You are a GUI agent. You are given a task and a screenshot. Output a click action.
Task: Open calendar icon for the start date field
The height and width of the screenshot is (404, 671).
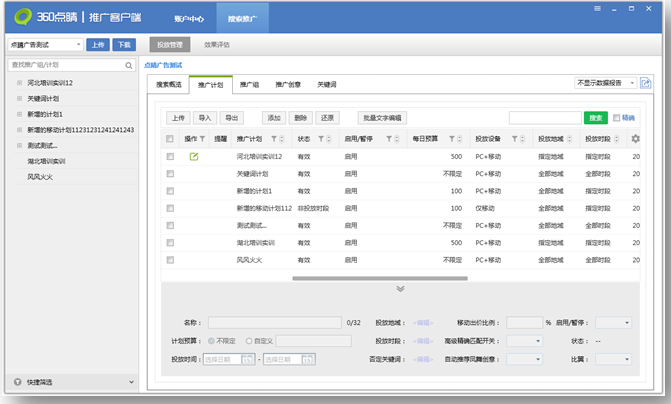(x=251, y=359)
